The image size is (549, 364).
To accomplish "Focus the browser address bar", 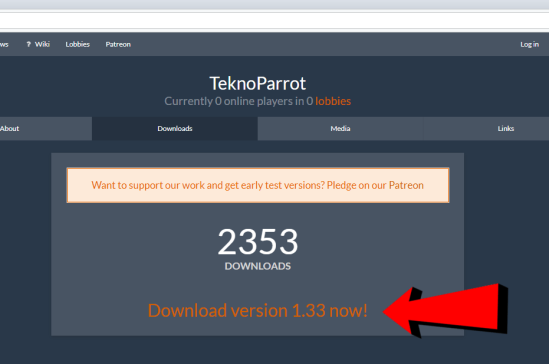I will 274,20.
